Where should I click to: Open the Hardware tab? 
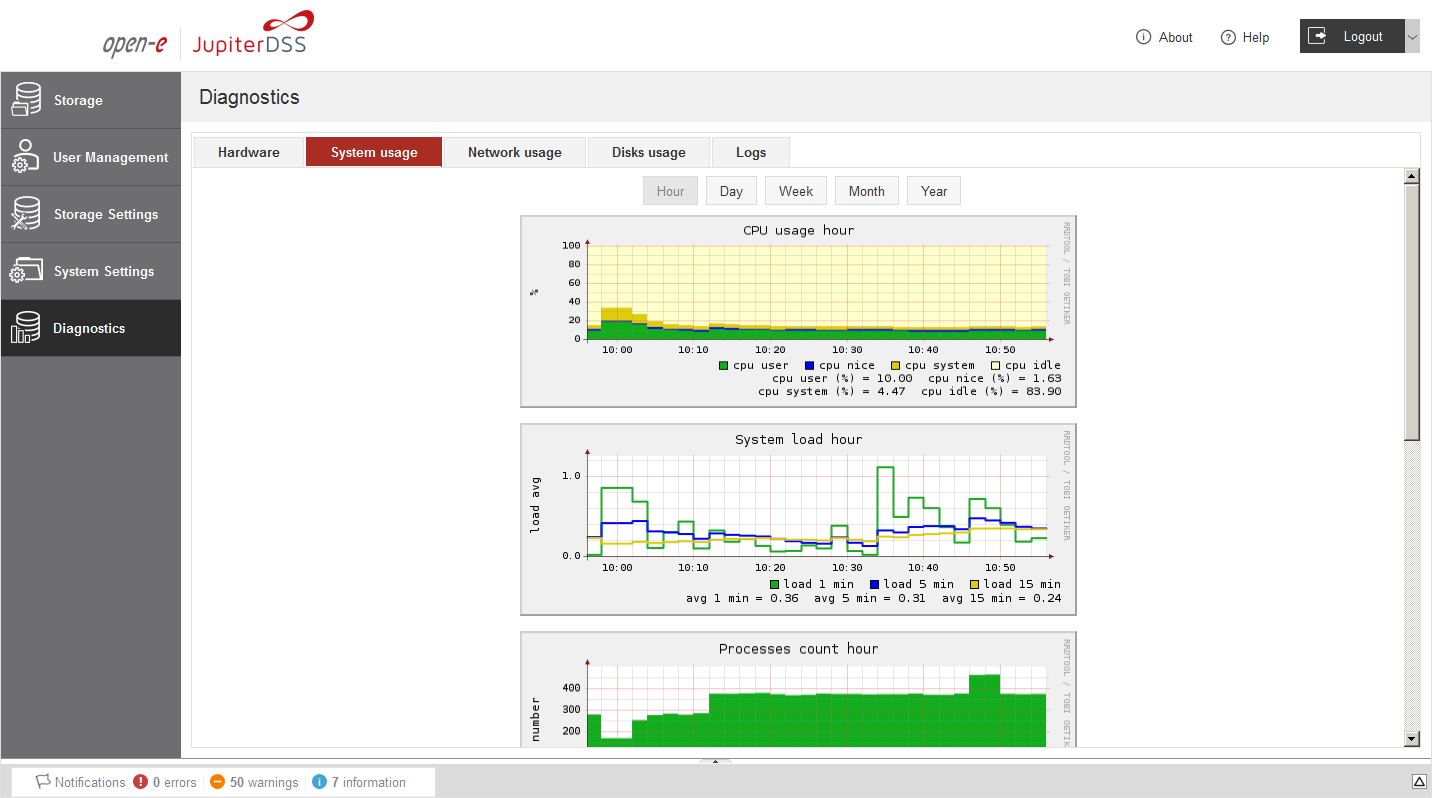249,152
